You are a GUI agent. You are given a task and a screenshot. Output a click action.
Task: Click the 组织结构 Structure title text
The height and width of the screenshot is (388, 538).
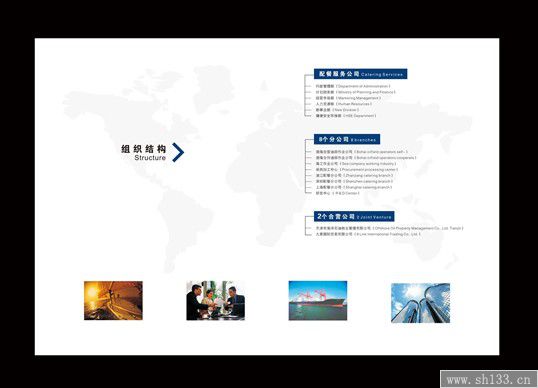pyautogui.click(x=144, y=153)
